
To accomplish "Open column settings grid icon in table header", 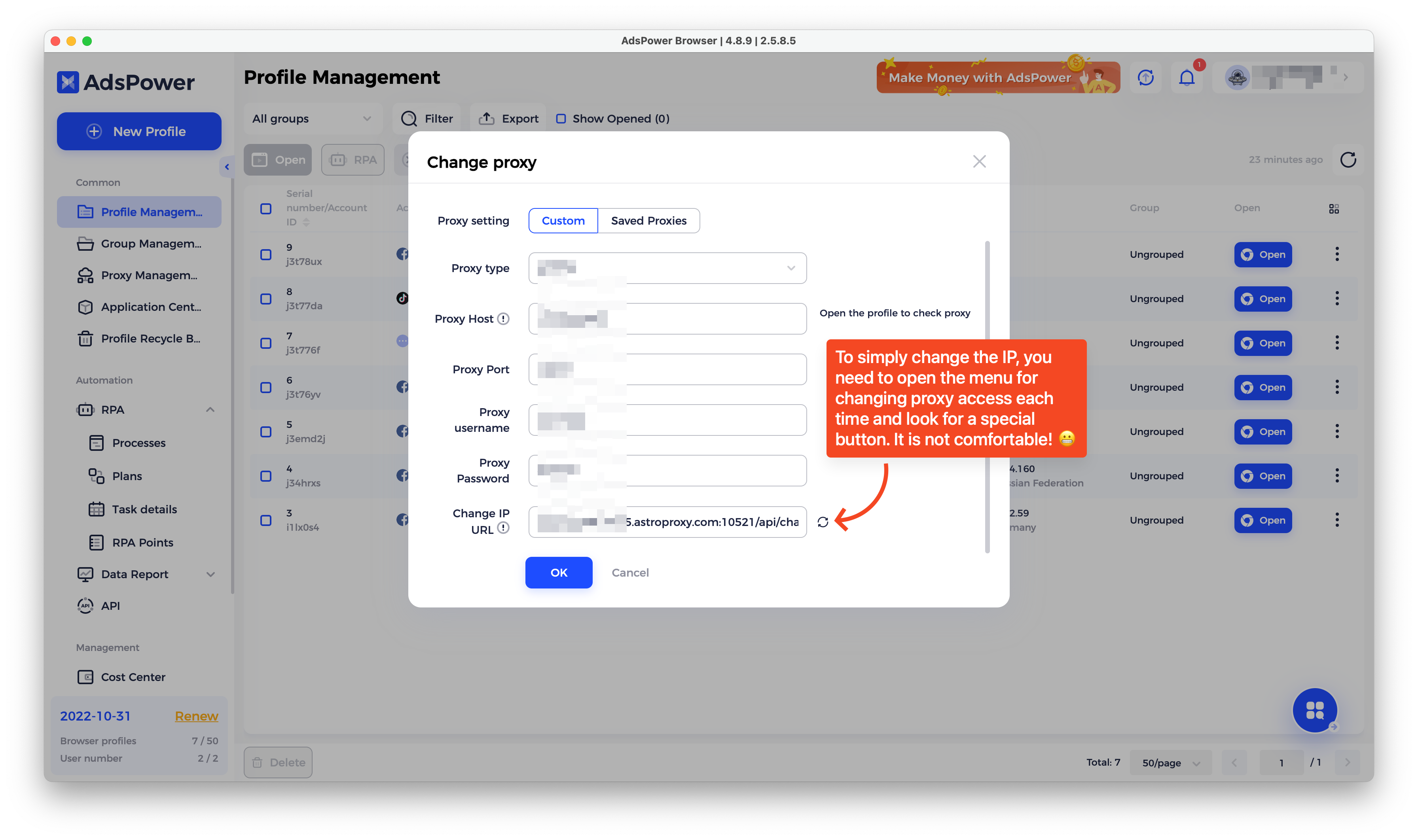I will point(1334,209).
